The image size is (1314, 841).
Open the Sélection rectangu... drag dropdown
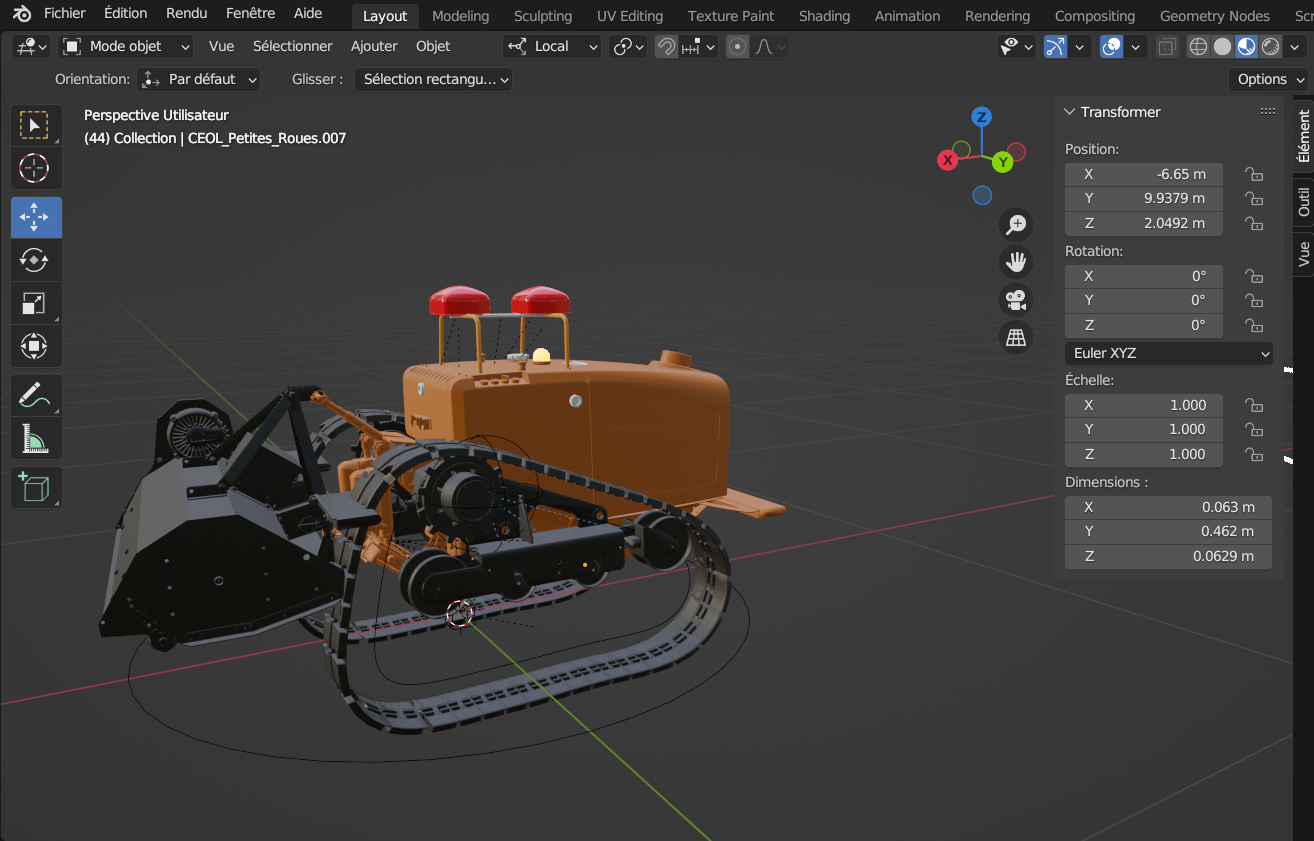[433, 79]
